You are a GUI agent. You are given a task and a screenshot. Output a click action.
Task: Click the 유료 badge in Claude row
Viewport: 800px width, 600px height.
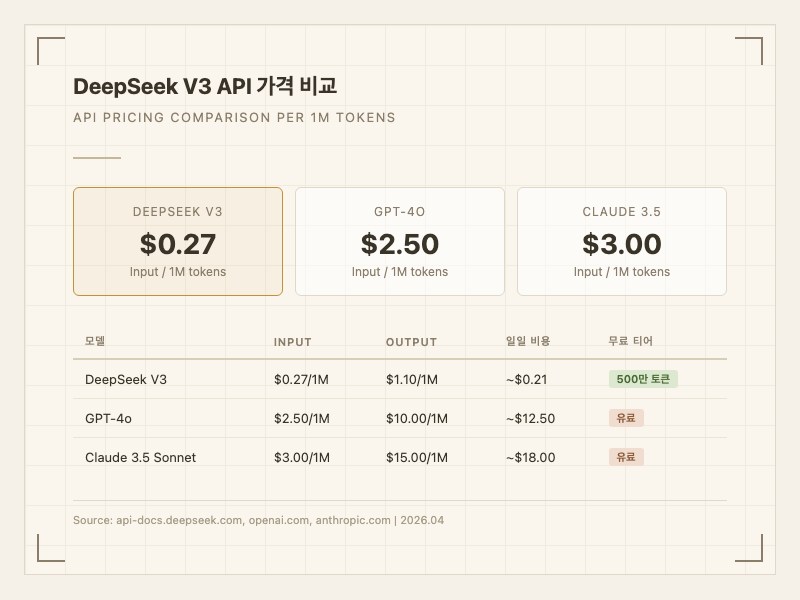point(626,457)
